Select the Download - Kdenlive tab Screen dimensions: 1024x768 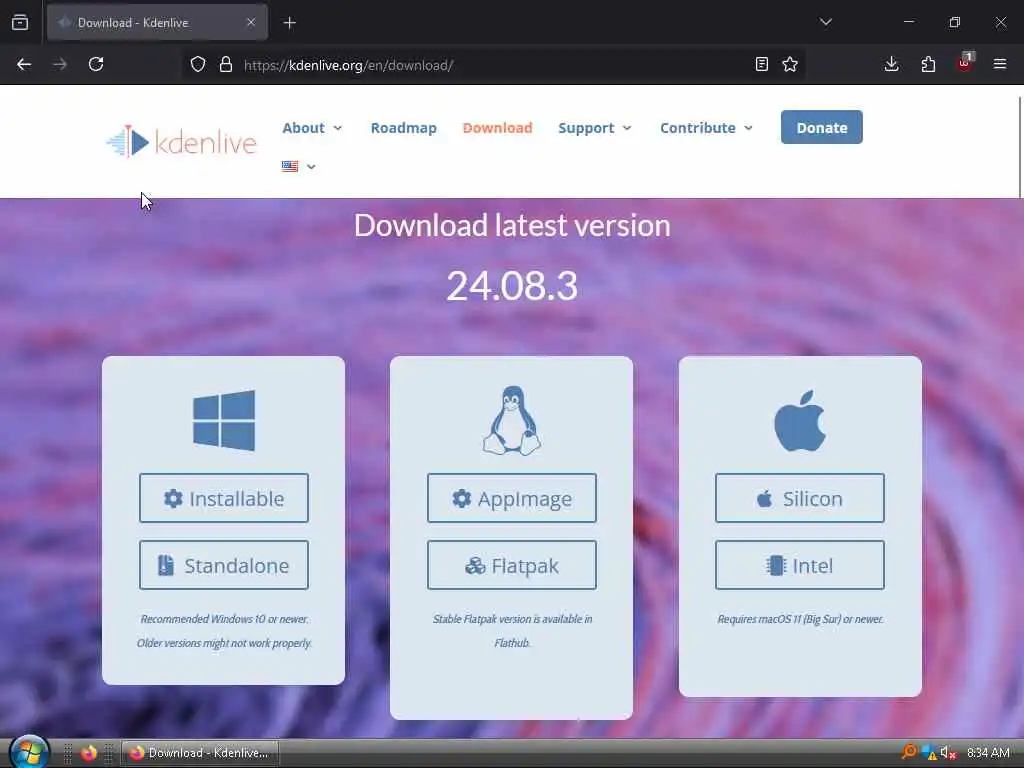(x=157, y=22)
